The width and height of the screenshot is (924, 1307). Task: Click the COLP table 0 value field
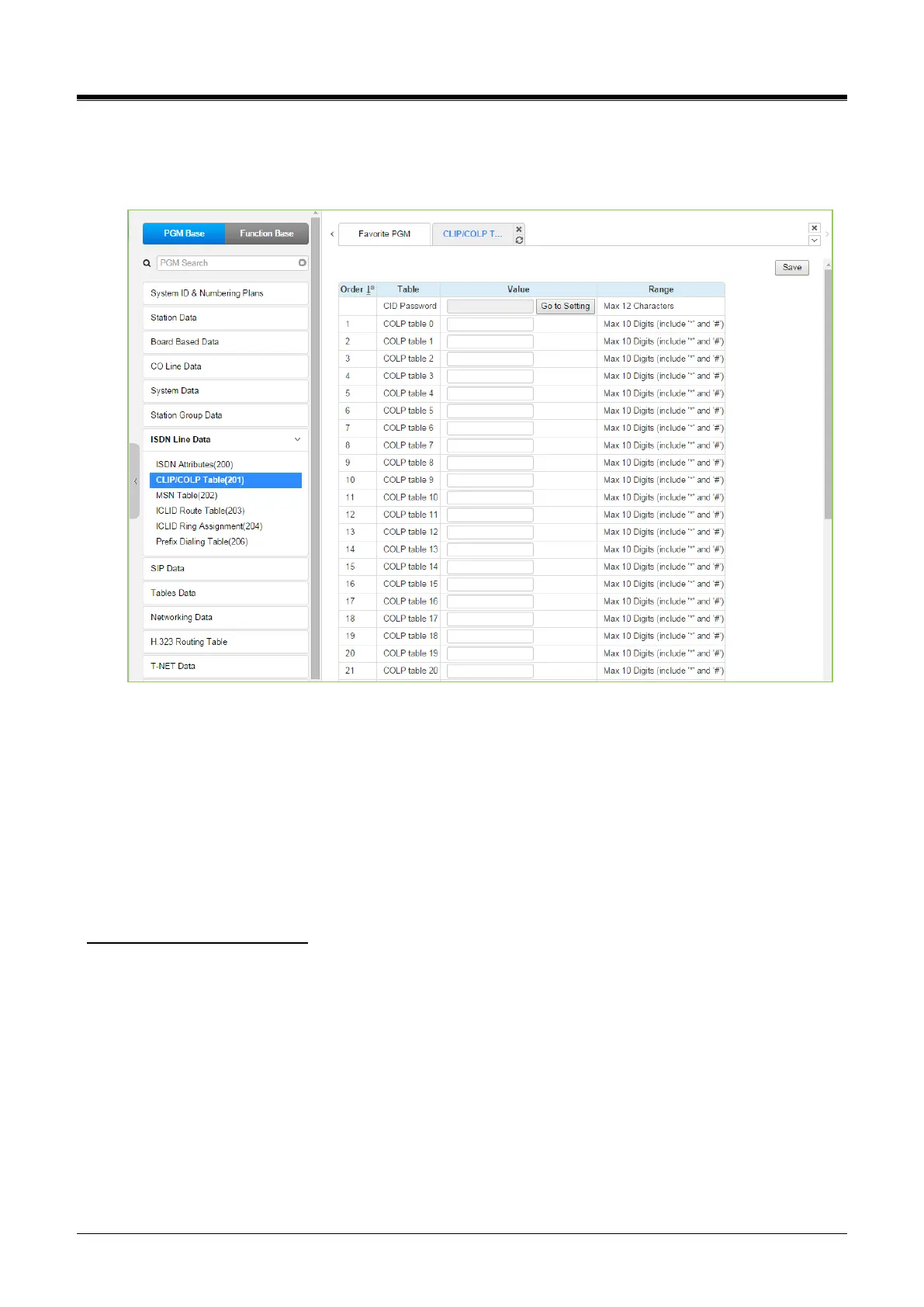(x=490, y=324)
